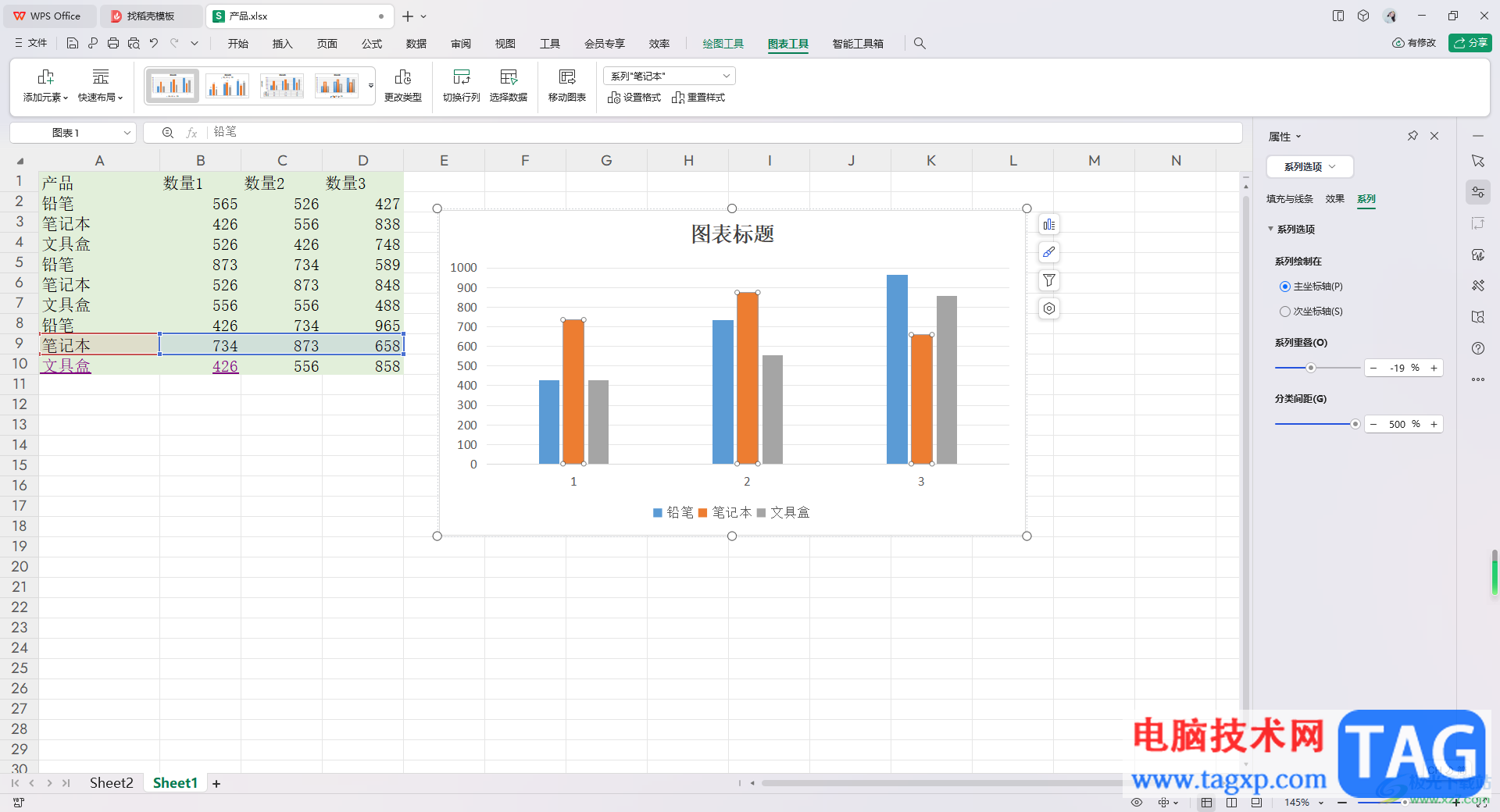This screenshot has width=1500, height=812.
Task: Open the 系列选项 dropdown in panel
Action: [1309, 166]
